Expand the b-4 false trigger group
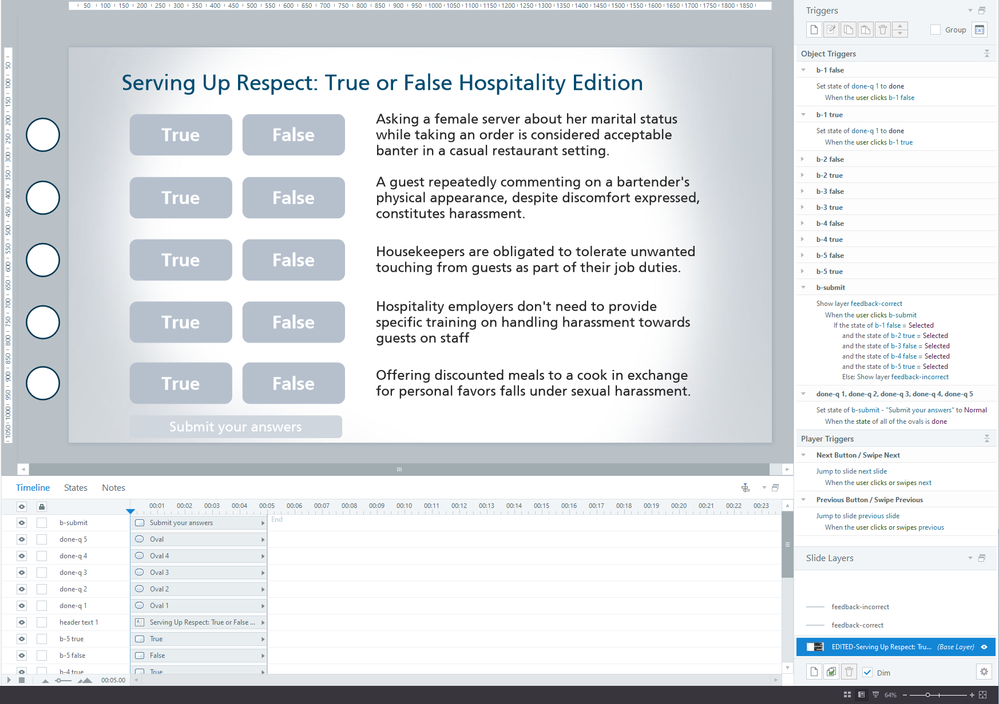 coord(803,223)
